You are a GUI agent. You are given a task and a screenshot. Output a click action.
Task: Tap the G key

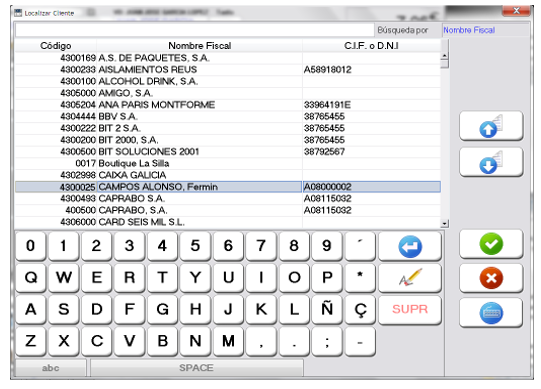click(162, 309)
